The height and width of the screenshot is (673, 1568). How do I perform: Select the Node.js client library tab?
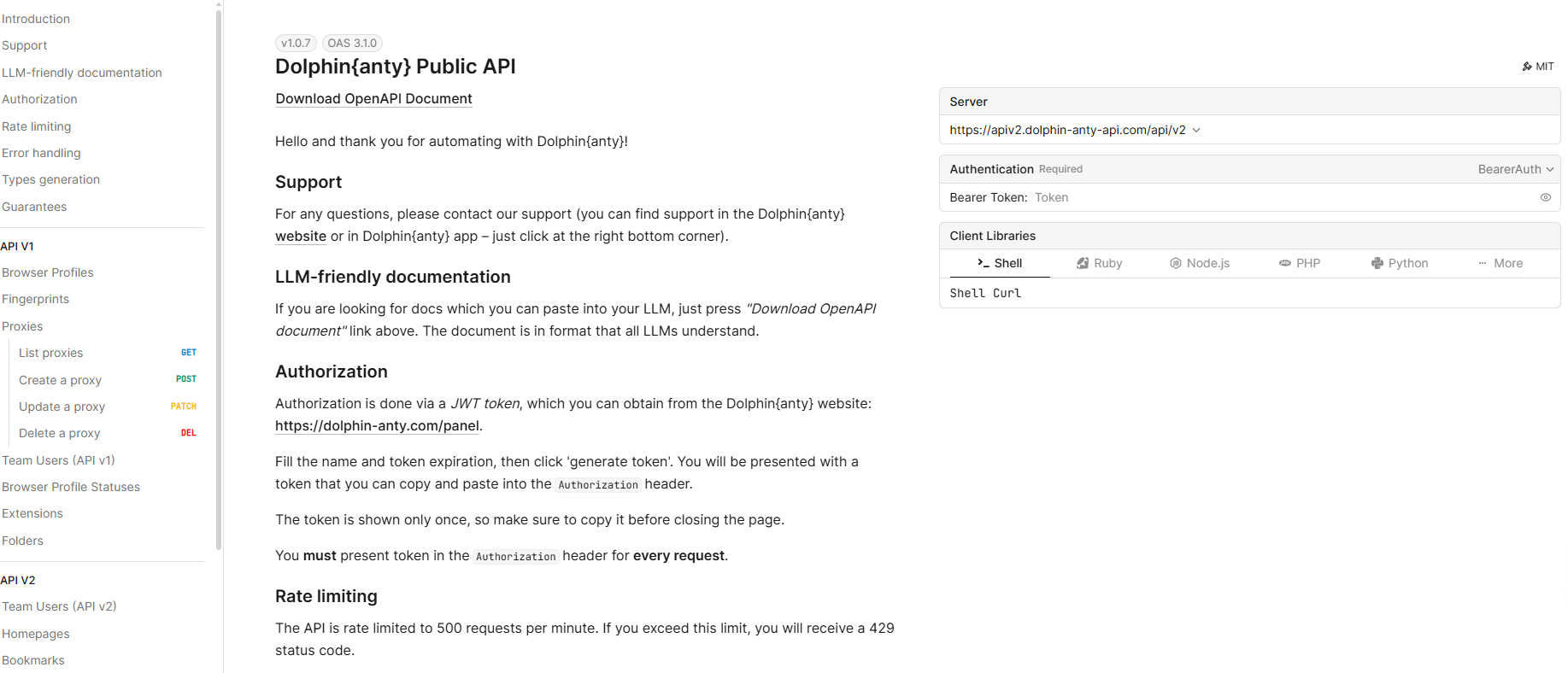(x=1200, y=263)
